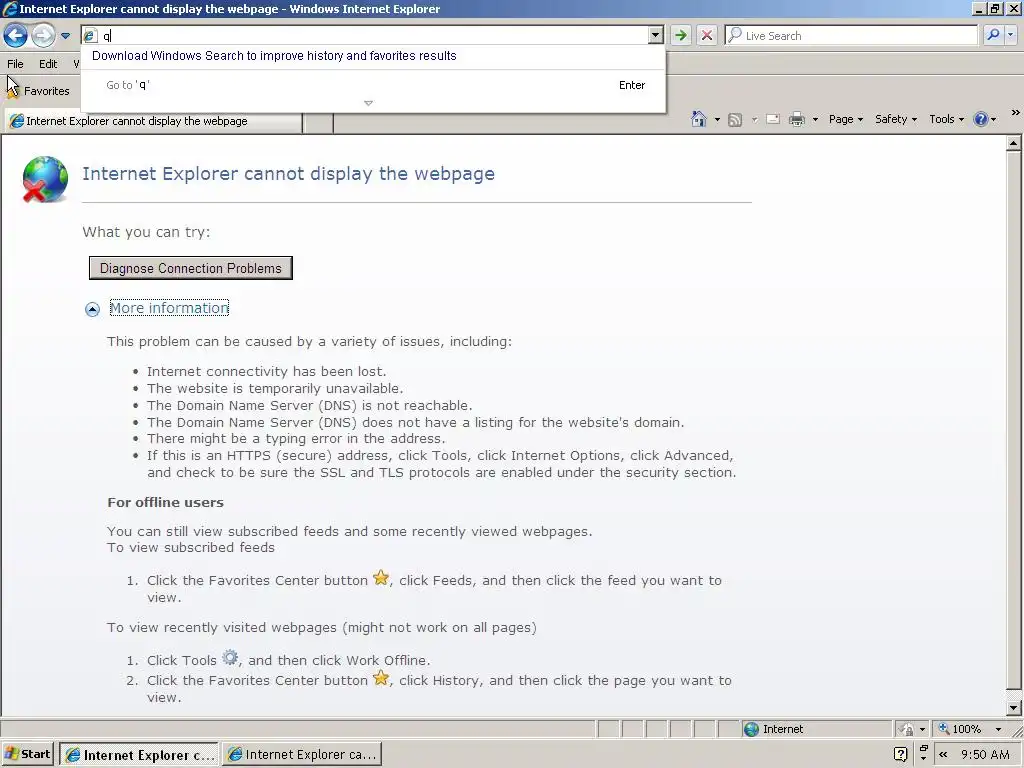Open the zoom level dropdown arrow
Viewport: 1024px width, 768px height.
[998, 729]
